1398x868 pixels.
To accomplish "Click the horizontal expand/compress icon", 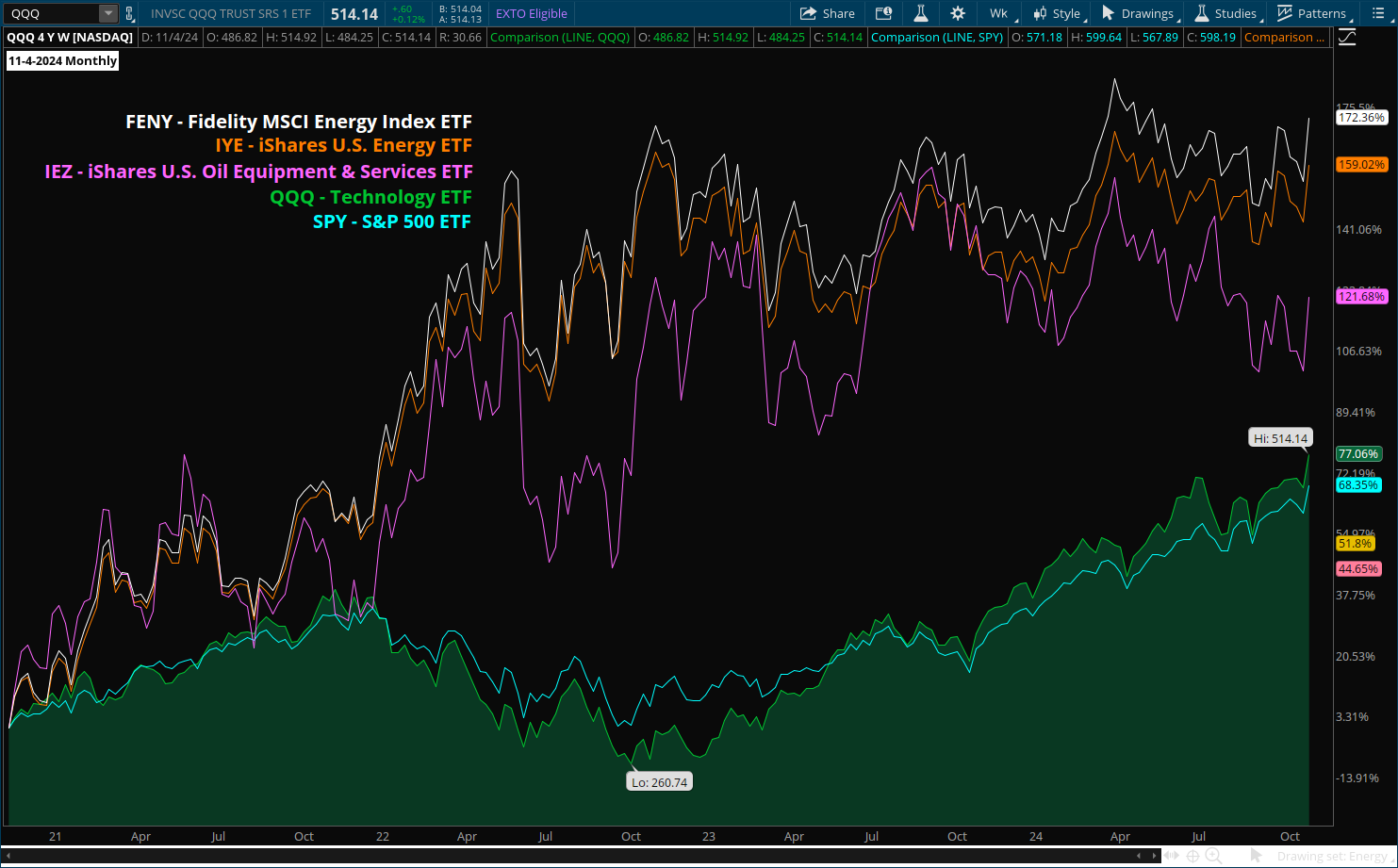I will (1173, 856).
